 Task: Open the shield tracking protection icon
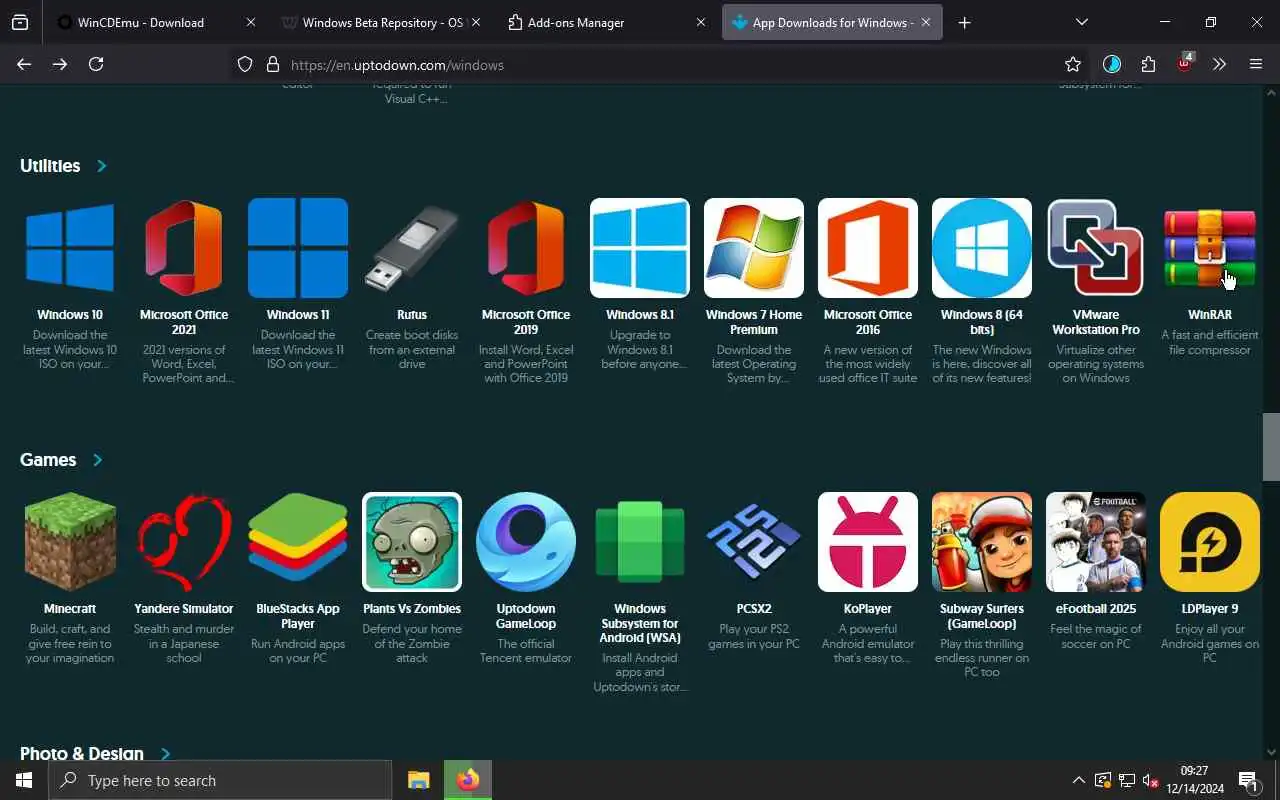point(245,64)
